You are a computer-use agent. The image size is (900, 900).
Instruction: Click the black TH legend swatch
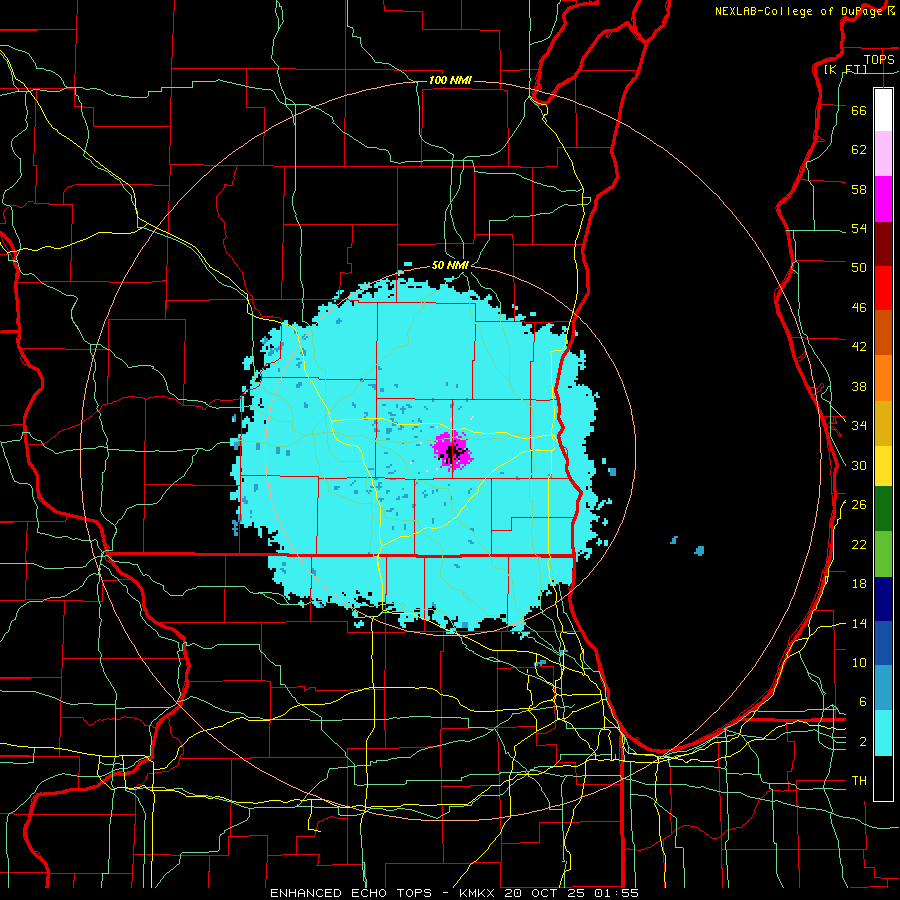[x=883, y=778]
